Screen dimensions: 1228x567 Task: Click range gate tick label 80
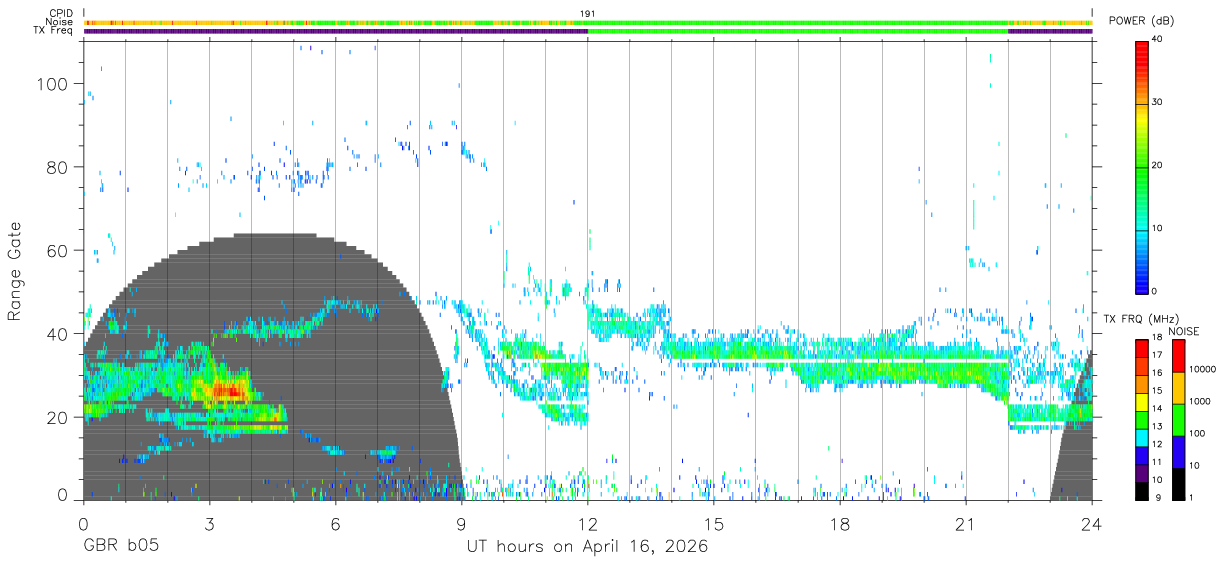click(x=59, y=168)
